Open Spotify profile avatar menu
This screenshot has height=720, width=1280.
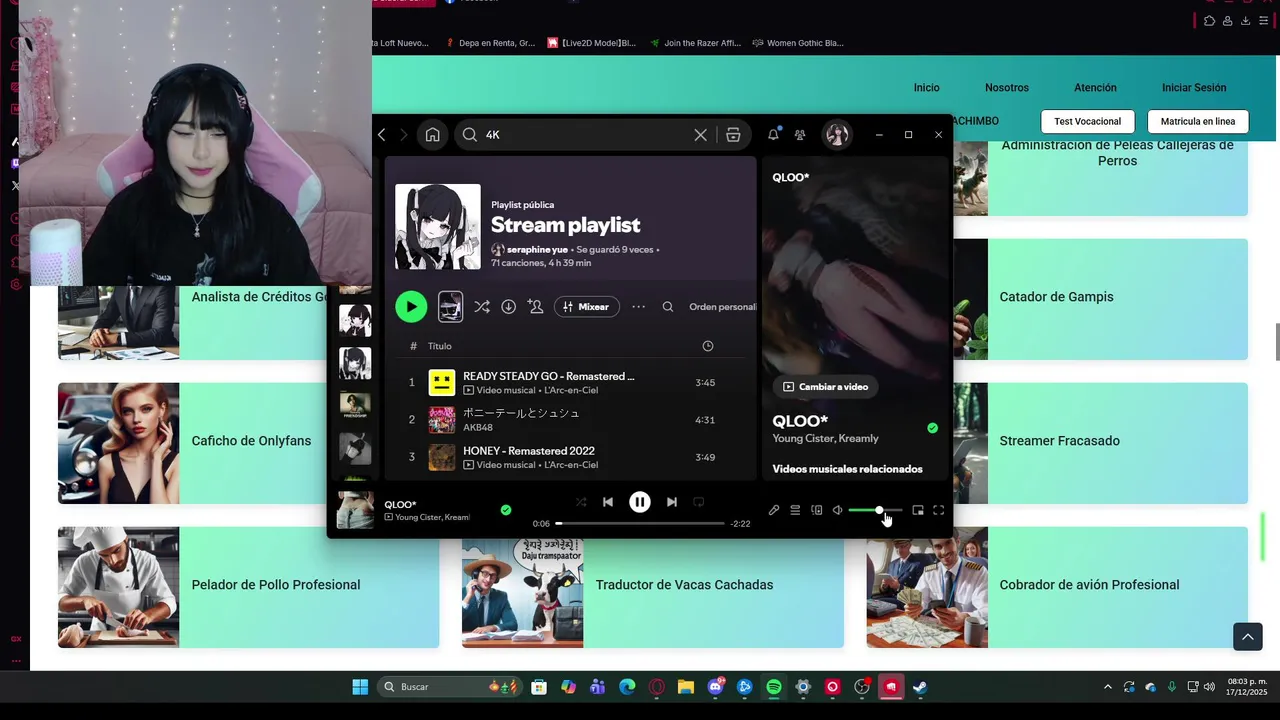[837, 135]
